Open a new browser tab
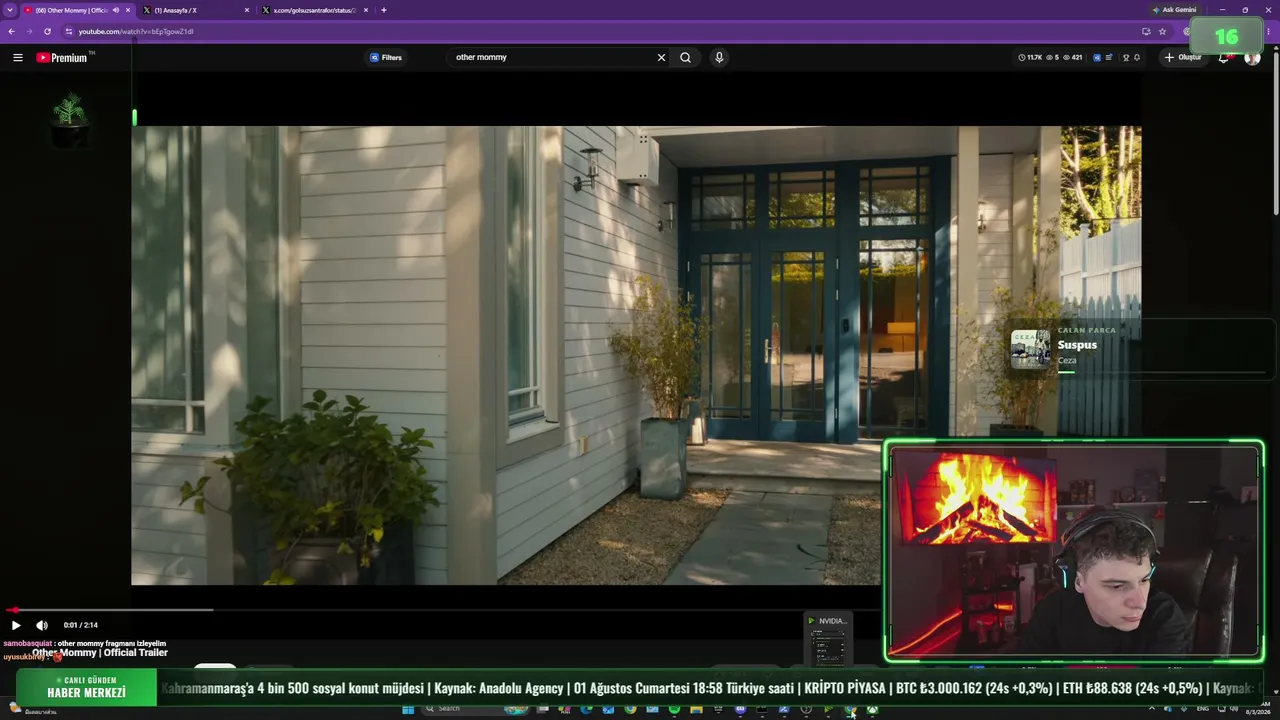The width and height of the screenshot is (1280, 720). tap(384, 10)
